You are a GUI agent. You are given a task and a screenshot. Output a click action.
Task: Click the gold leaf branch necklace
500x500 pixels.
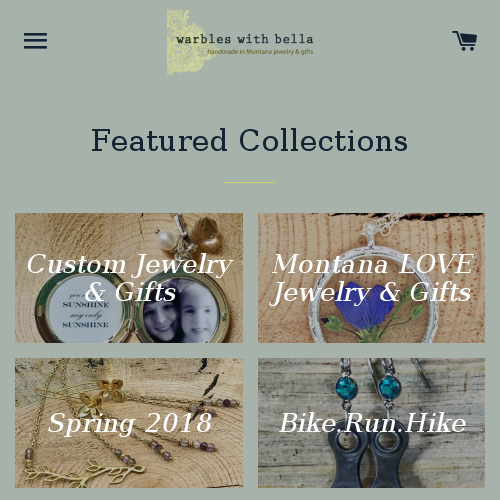85,473
